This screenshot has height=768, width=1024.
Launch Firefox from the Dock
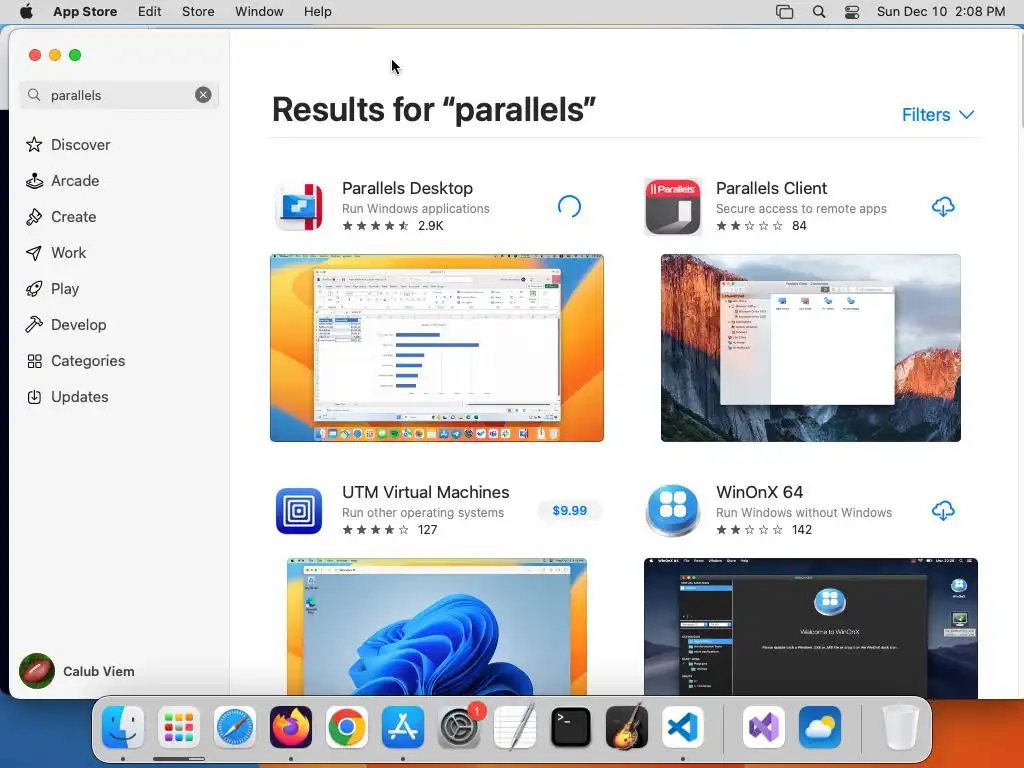coord(291,727)
